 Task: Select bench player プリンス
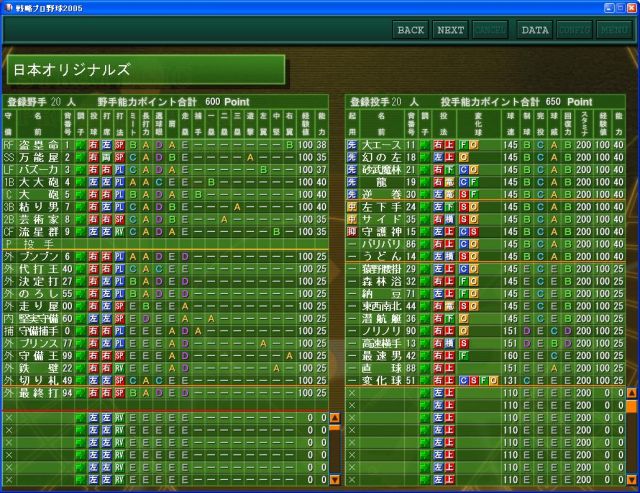165,344
